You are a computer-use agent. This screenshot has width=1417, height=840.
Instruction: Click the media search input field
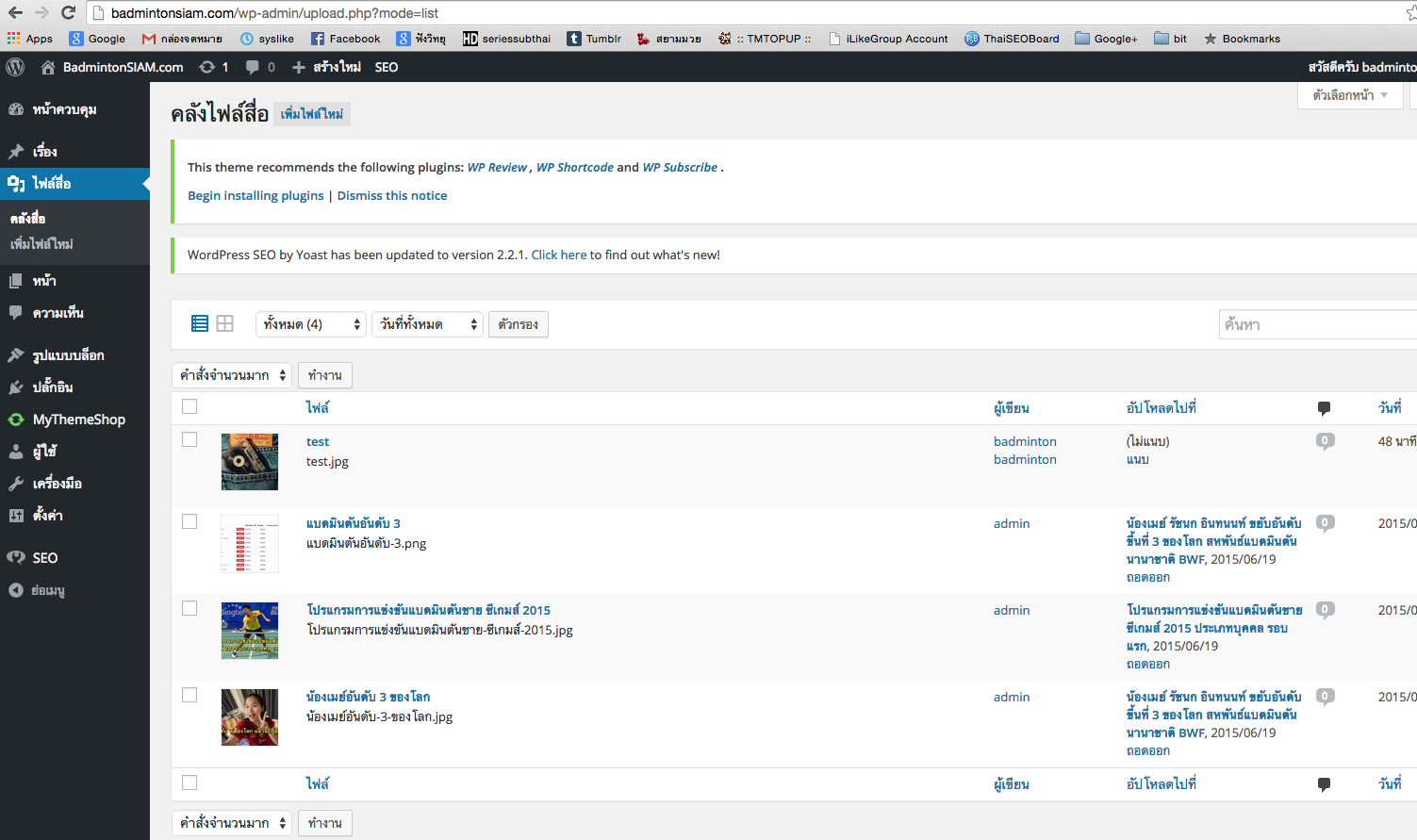[x=1316, y=324]
